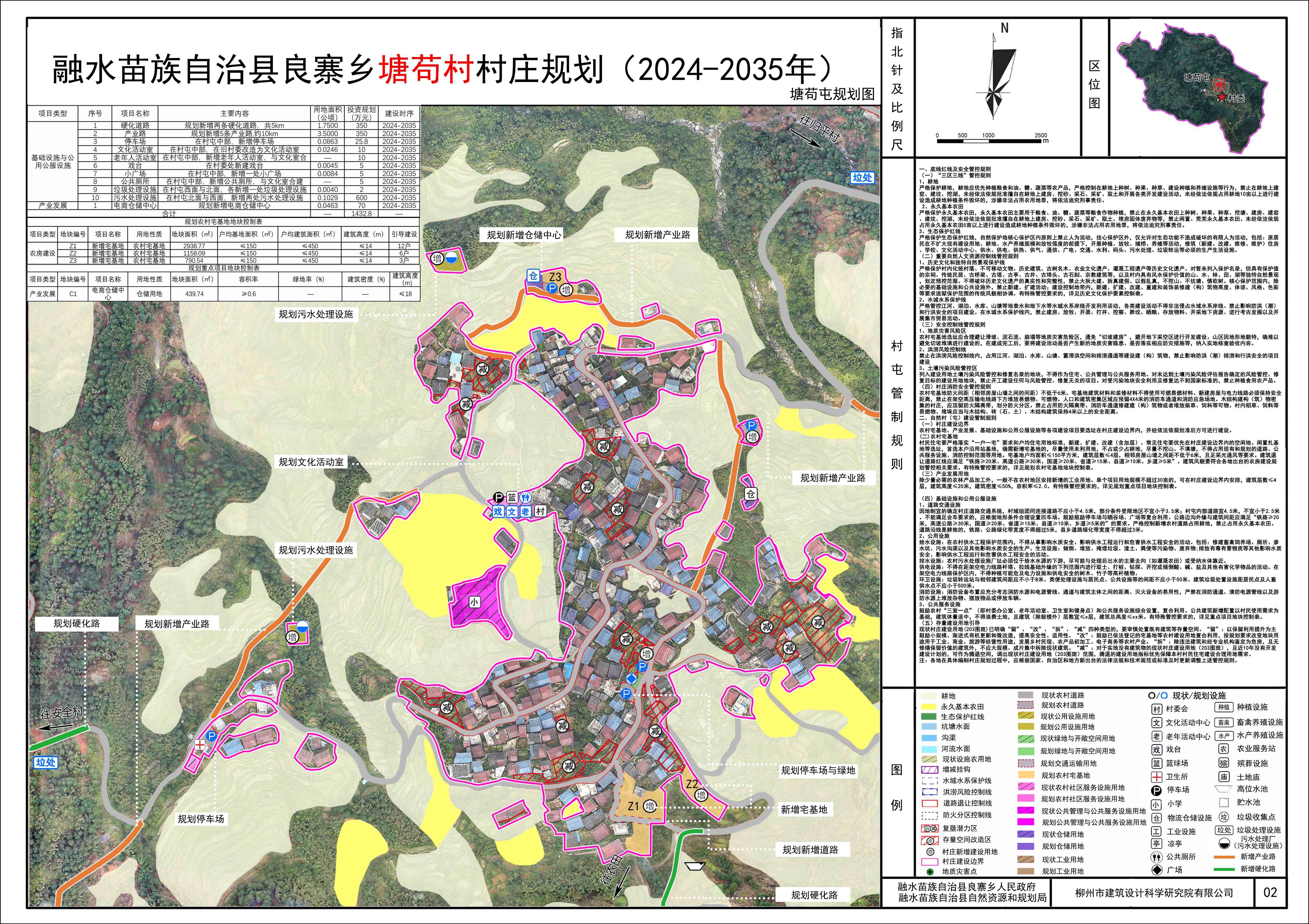
Task: Click the Z2 plot label on the map
Action: (692, 784)
